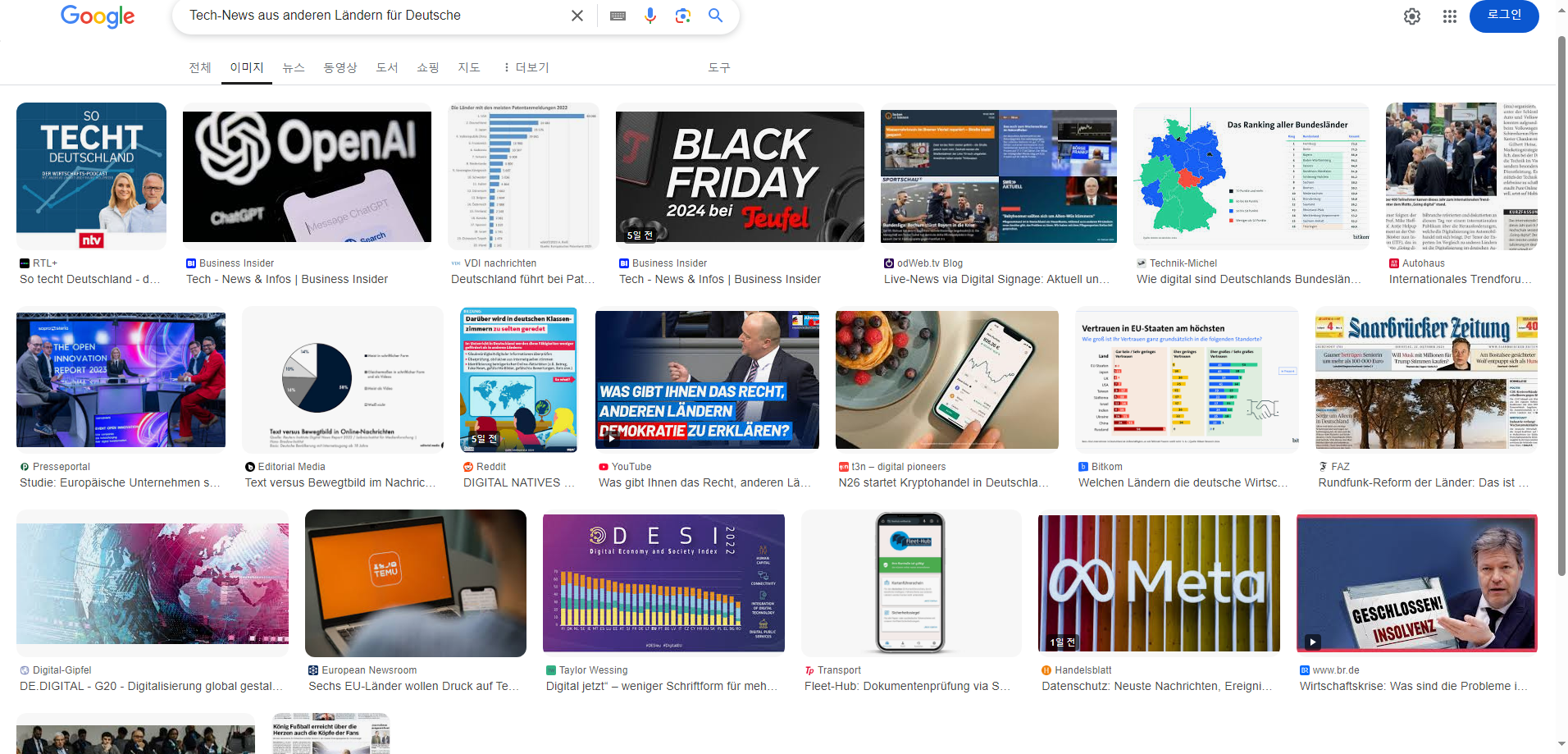Open the Digital-Gipfel globe image
1568x754 pixels.
pos(153,583)
